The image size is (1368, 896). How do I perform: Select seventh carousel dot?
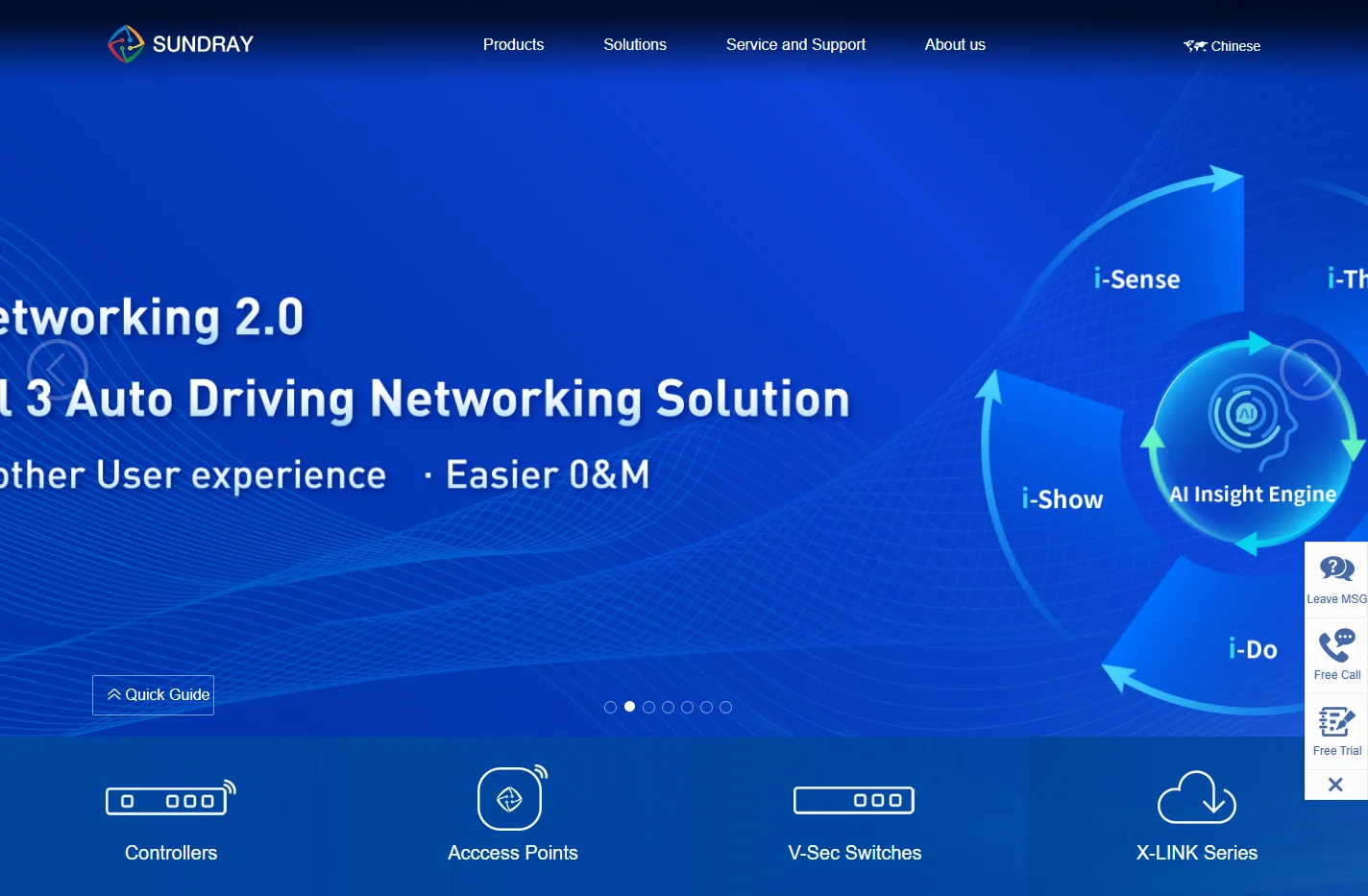(725, 707)
